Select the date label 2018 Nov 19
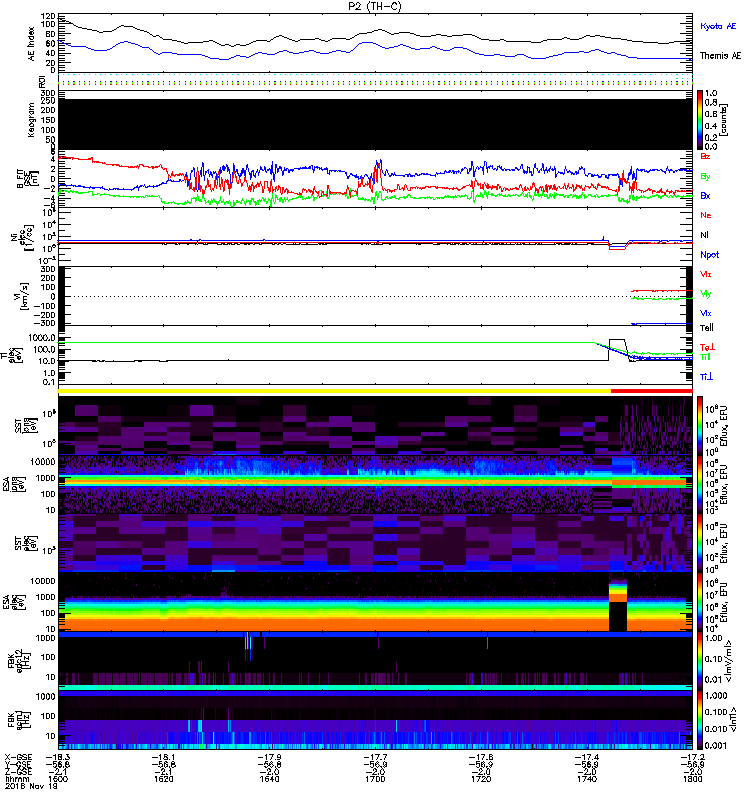The height and width of the screenshot is (800, 750). click(31, 786)
